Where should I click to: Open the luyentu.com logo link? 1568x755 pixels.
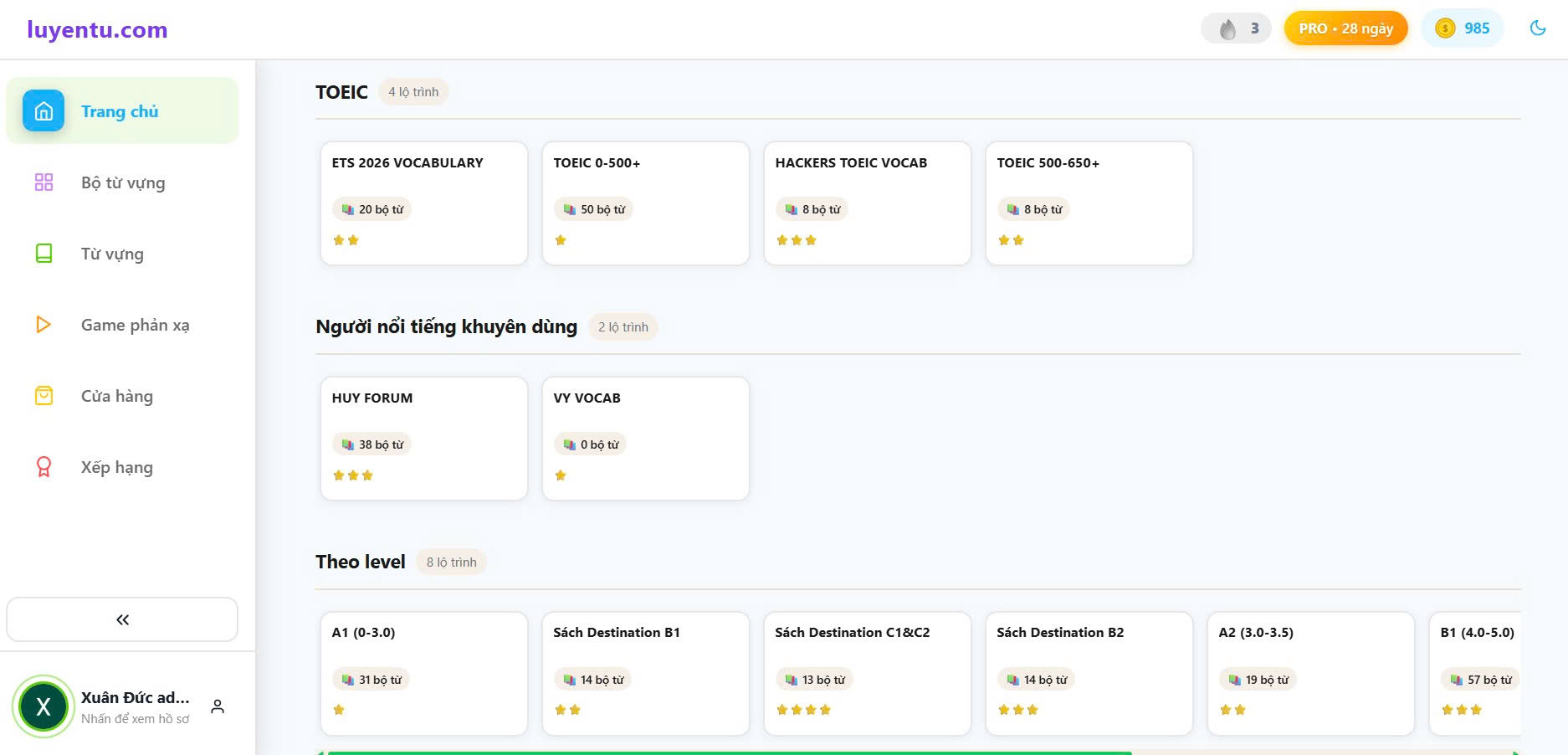[97, 30]
